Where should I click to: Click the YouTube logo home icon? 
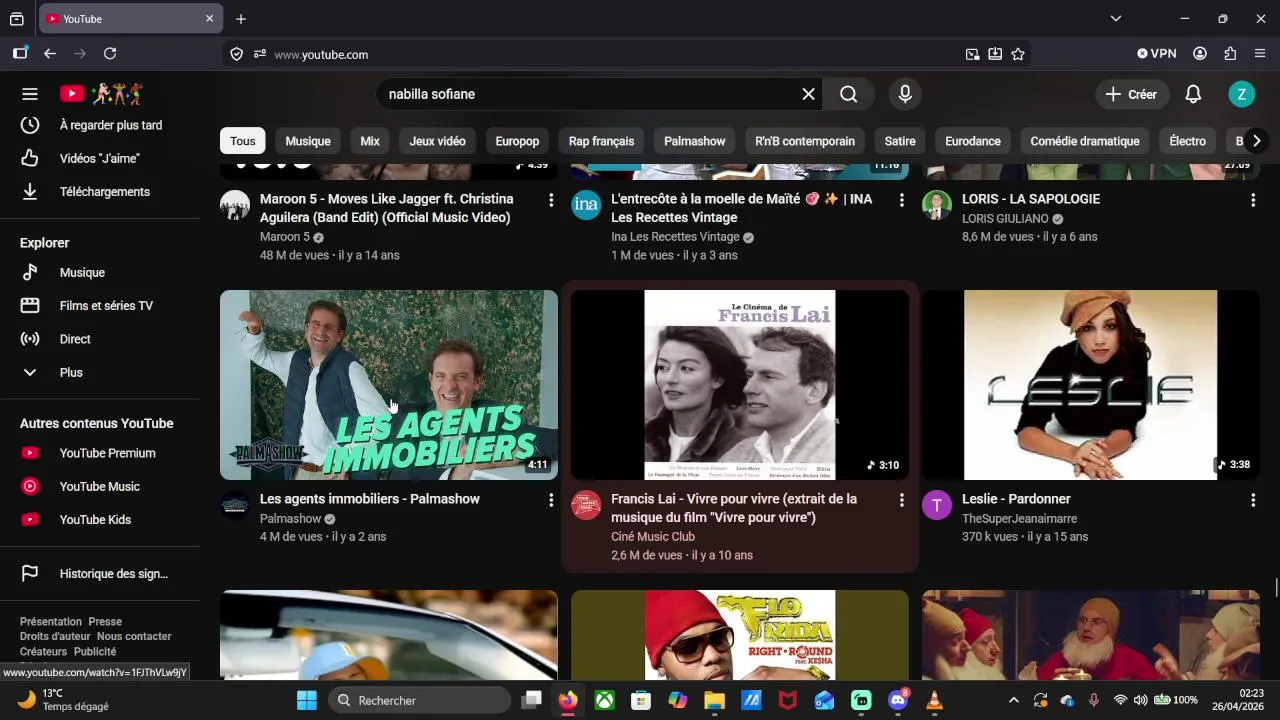101,94
